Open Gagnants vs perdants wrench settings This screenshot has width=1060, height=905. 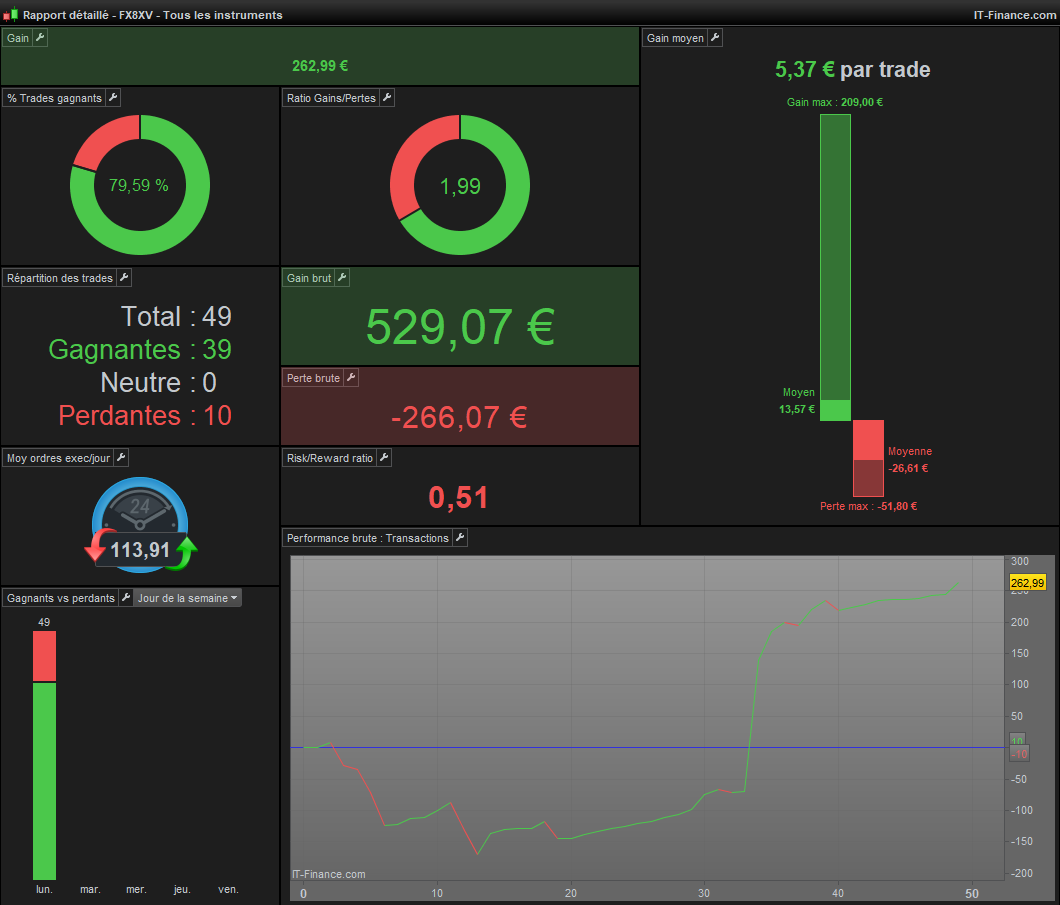click(x=126, y=597)
